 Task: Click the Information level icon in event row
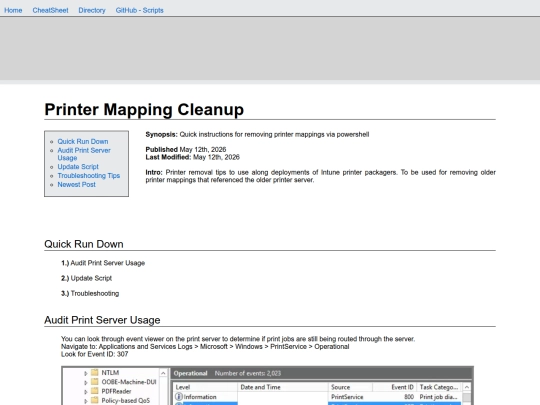(179, 397)
